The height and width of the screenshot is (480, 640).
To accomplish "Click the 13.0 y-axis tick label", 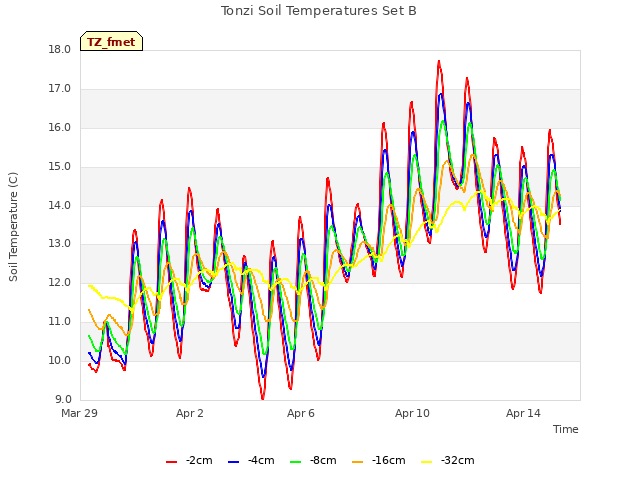I will click(x=60, y=244).
